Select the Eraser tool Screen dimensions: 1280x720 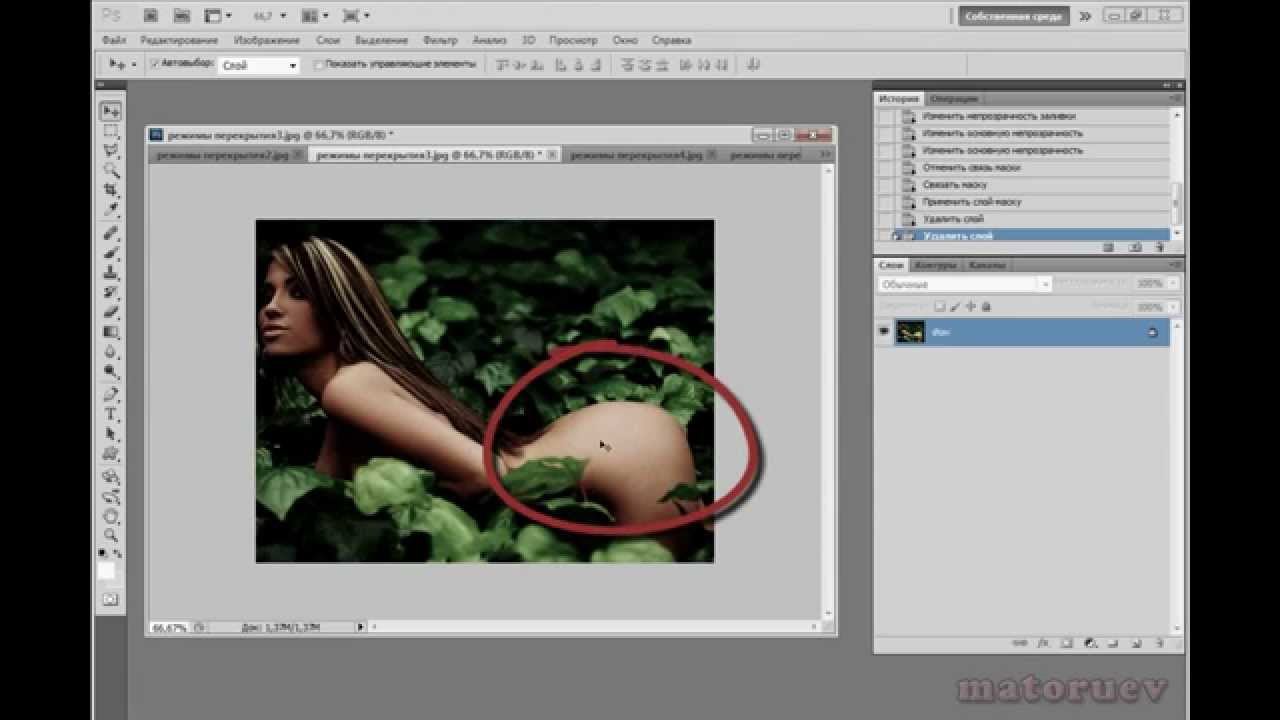111,312
